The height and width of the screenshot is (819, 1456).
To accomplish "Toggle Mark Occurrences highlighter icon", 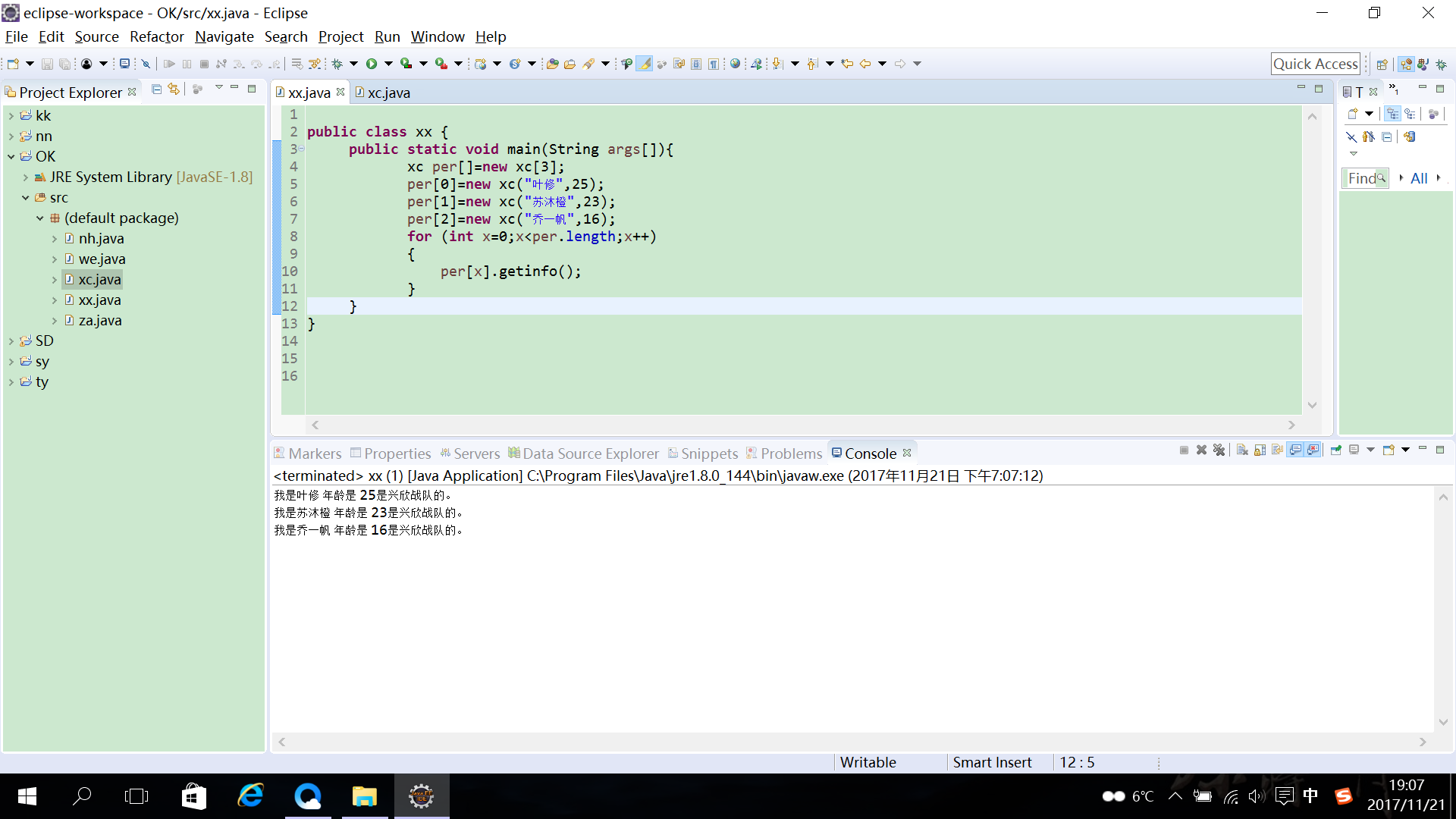I will (x=644, y=64).
